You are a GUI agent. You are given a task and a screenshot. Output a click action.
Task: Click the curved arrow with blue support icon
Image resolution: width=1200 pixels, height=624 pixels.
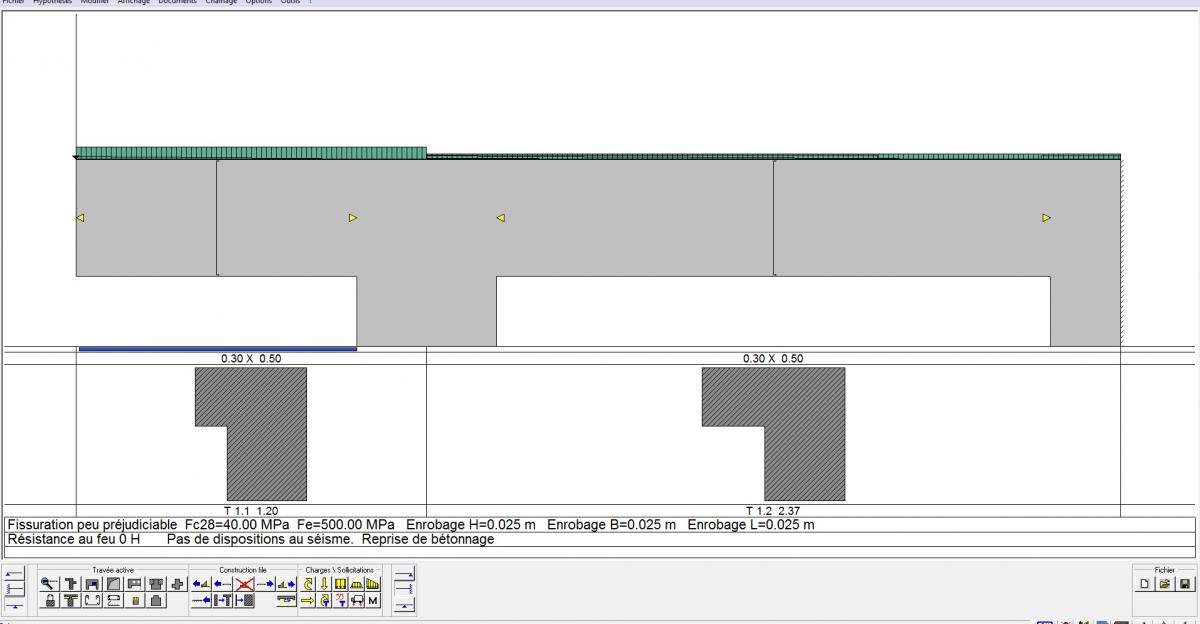324,601
